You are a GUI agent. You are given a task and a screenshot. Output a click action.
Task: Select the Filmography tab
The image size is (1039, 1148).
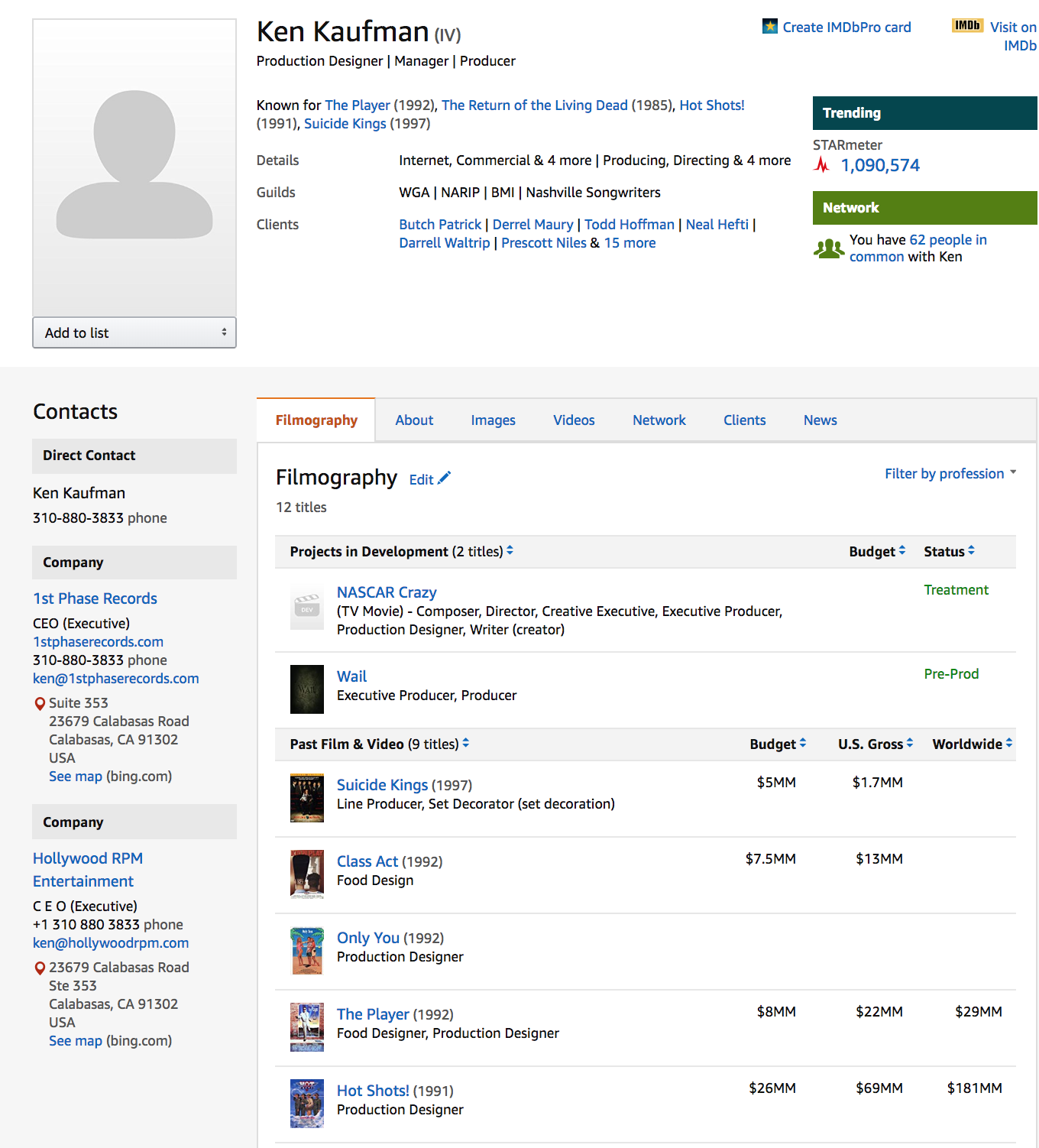pyautogui.click(x=316, y=420)
